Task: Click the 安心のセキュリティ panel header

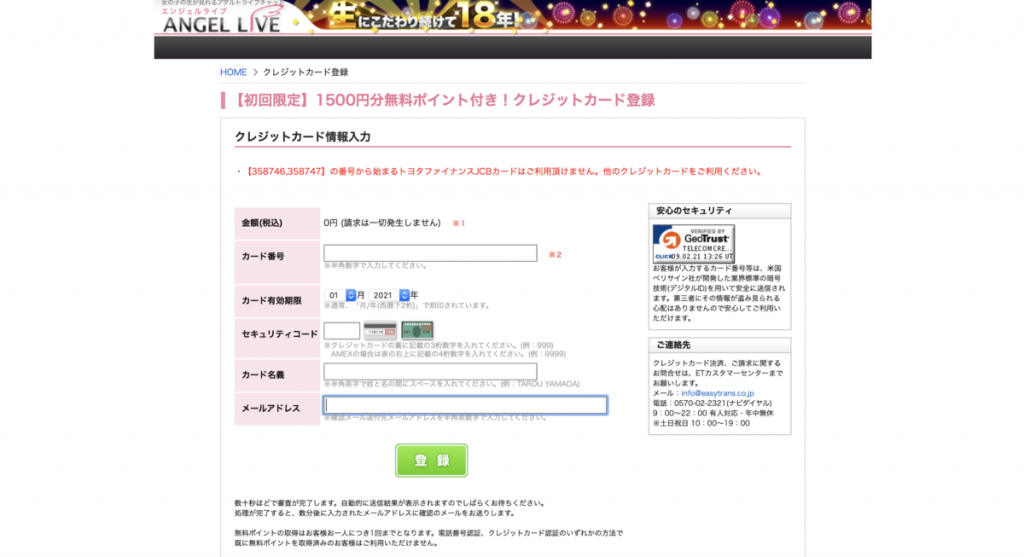Action: pyautogui.click(x=719, y=211)
